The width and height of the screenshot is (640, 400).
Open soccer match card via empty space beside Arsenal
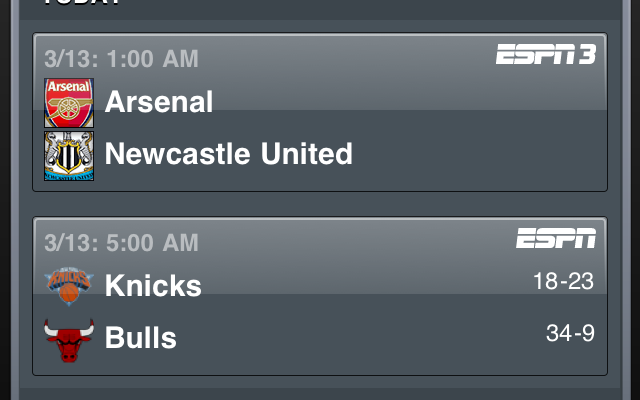(x=400, y=102)
